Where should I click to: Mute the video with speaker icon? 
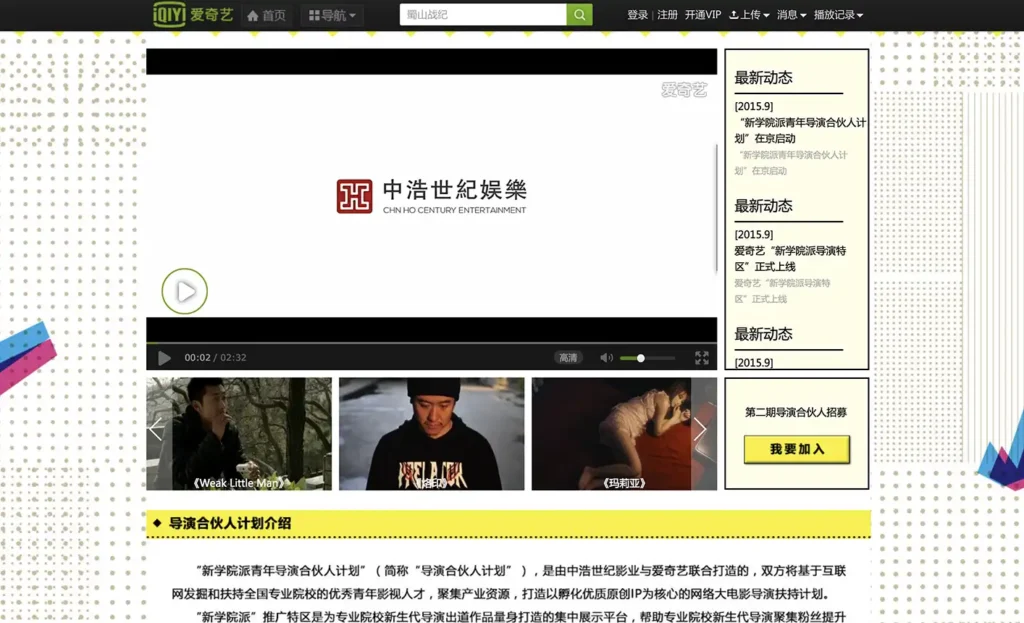(x=606, y=358)
